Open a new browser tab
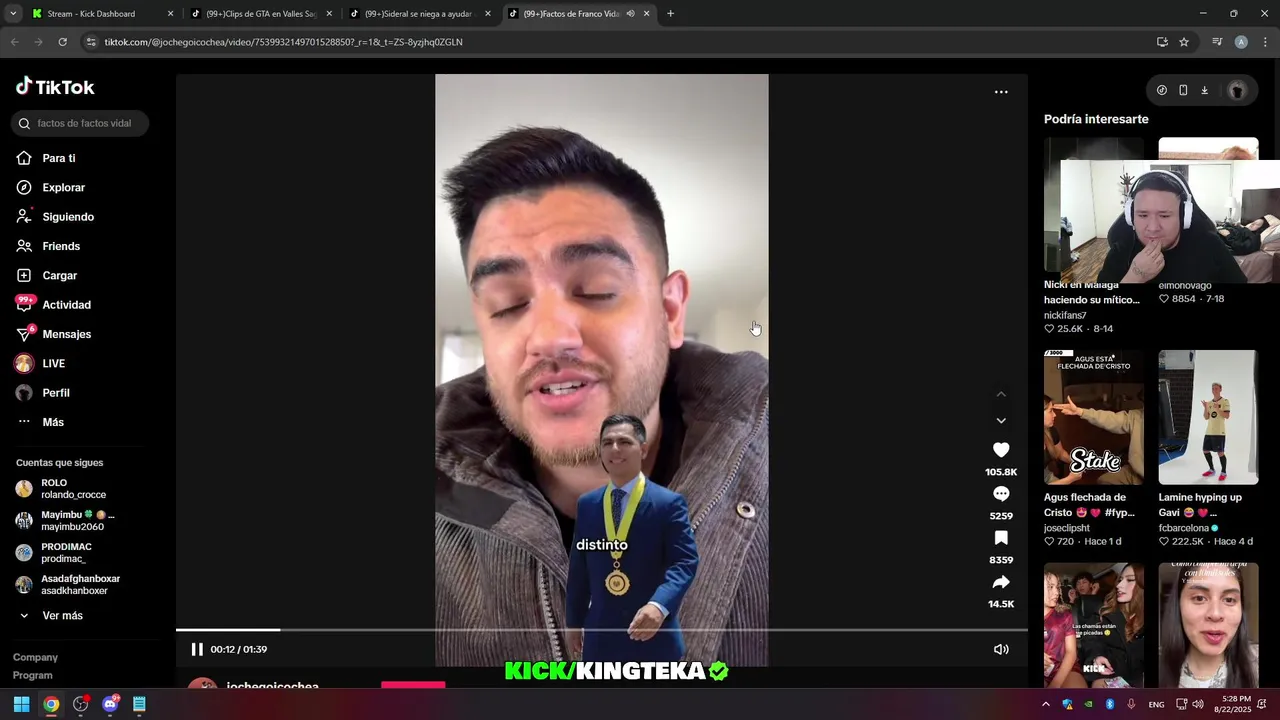This screenshot has width=1280, height=720. 670,14
